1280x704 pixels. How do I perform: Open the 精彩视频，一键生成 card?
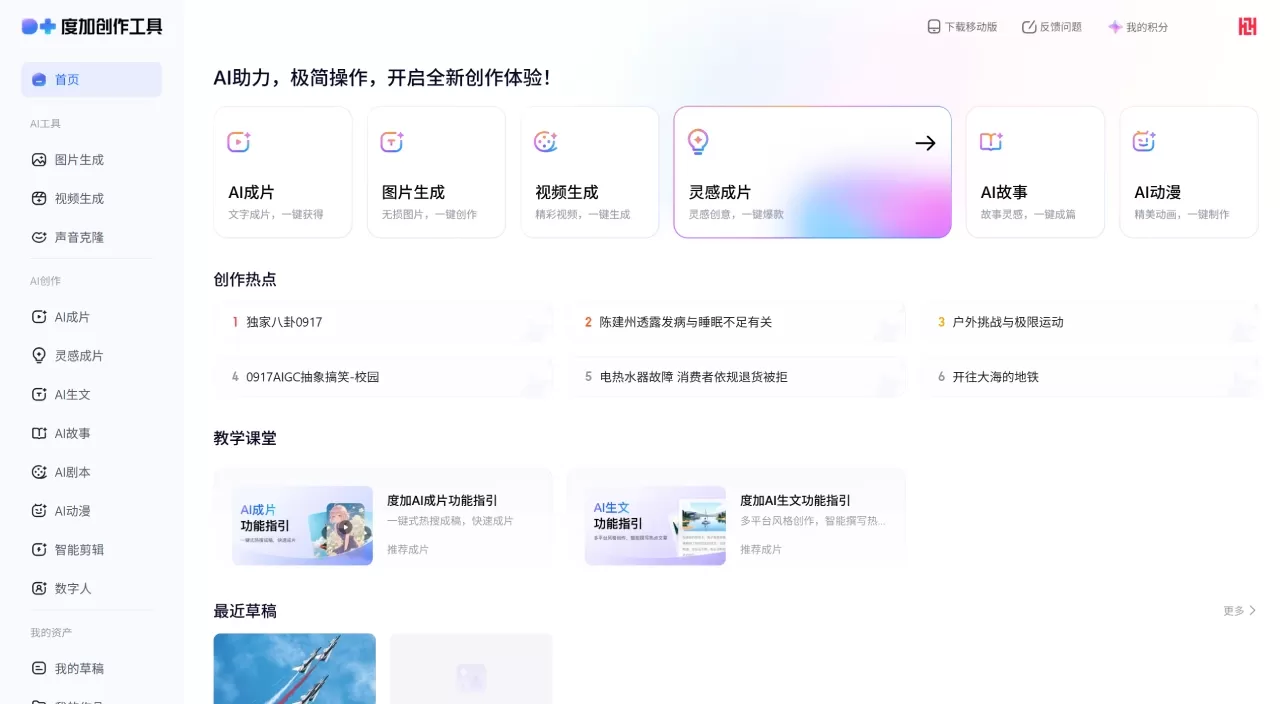[590, 172]
